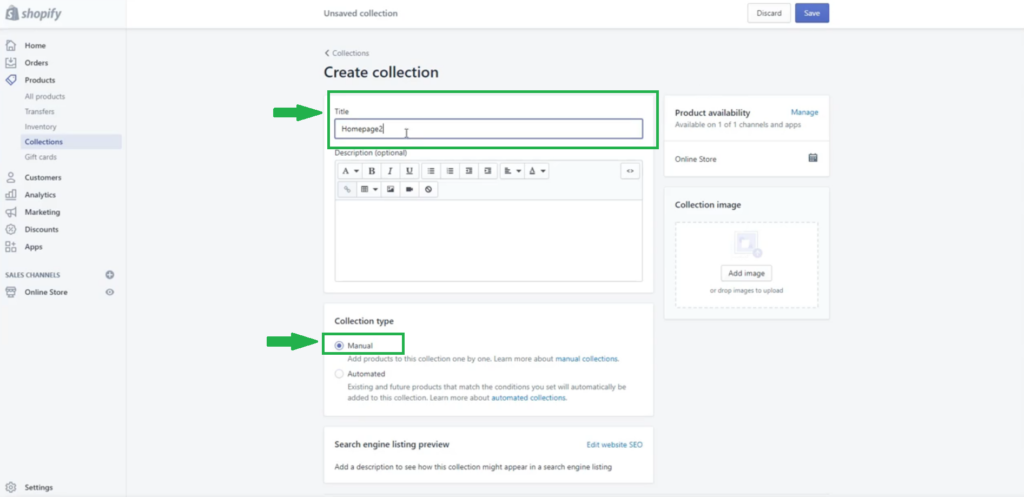Open the text formatting dropdown
The width and height of the screenshot is (1024, 497).
tap(350, 171)
